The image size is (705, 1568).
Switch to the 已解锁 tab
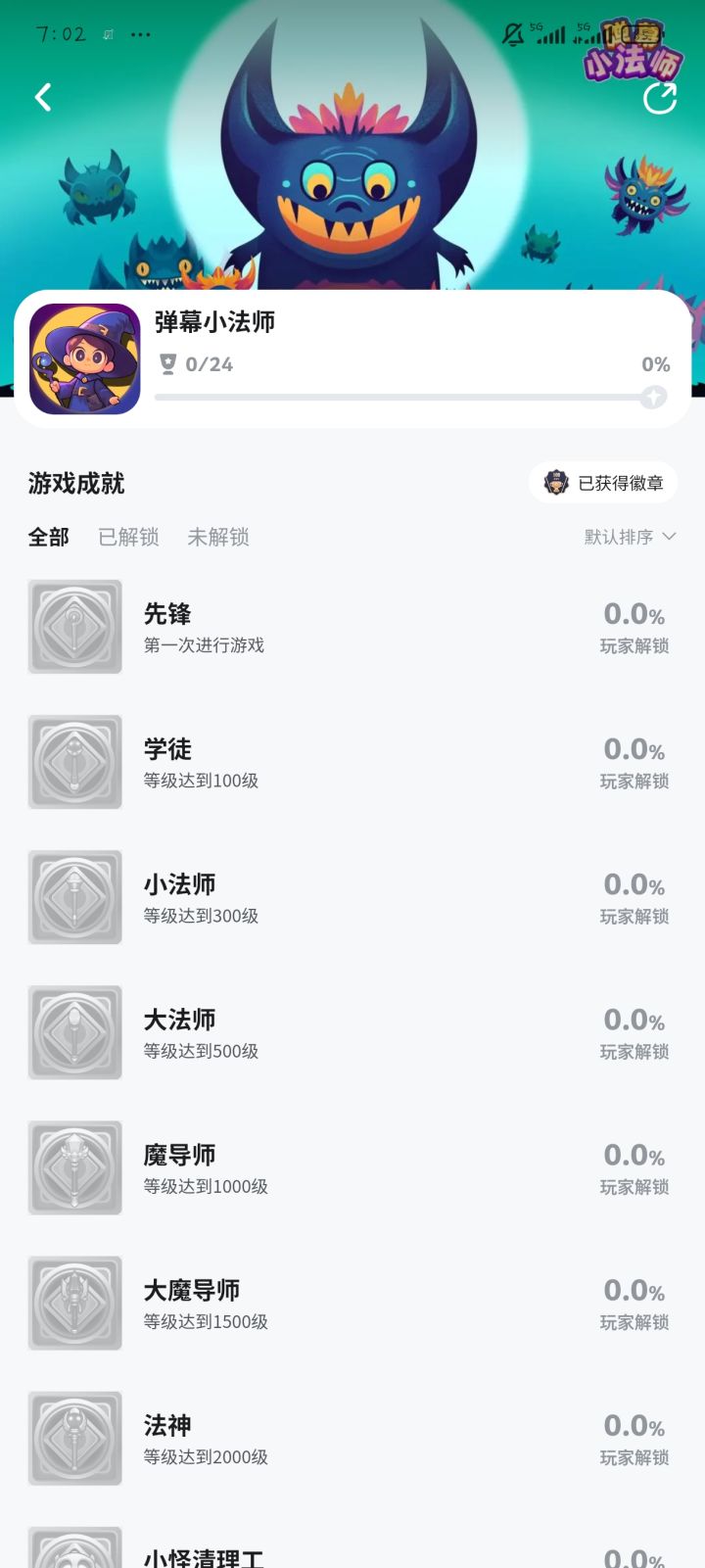pos(128,537)
